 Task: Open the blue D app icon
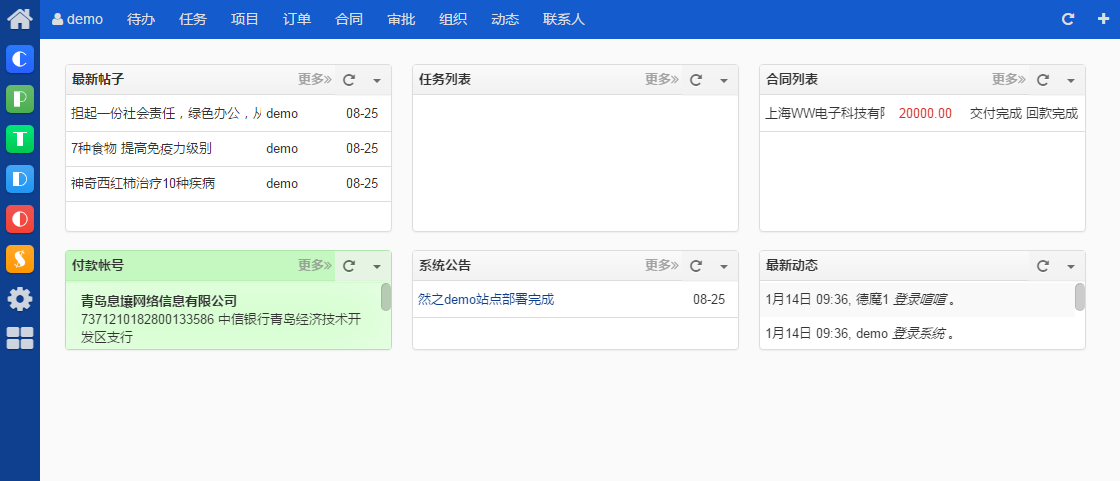coord(20,179)
